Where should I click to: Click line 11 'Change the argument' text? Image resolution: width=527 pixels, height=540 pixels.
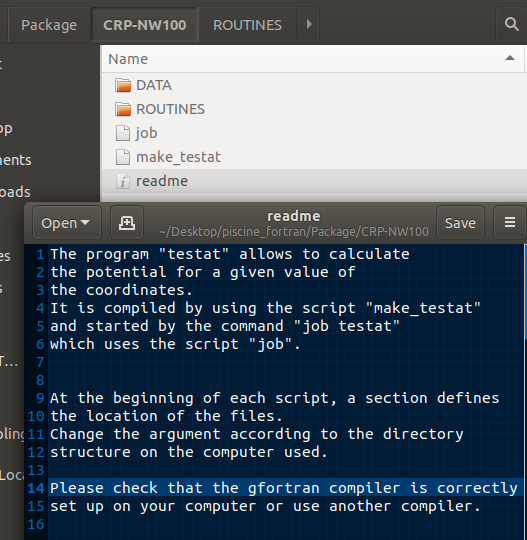pos(135,434)
